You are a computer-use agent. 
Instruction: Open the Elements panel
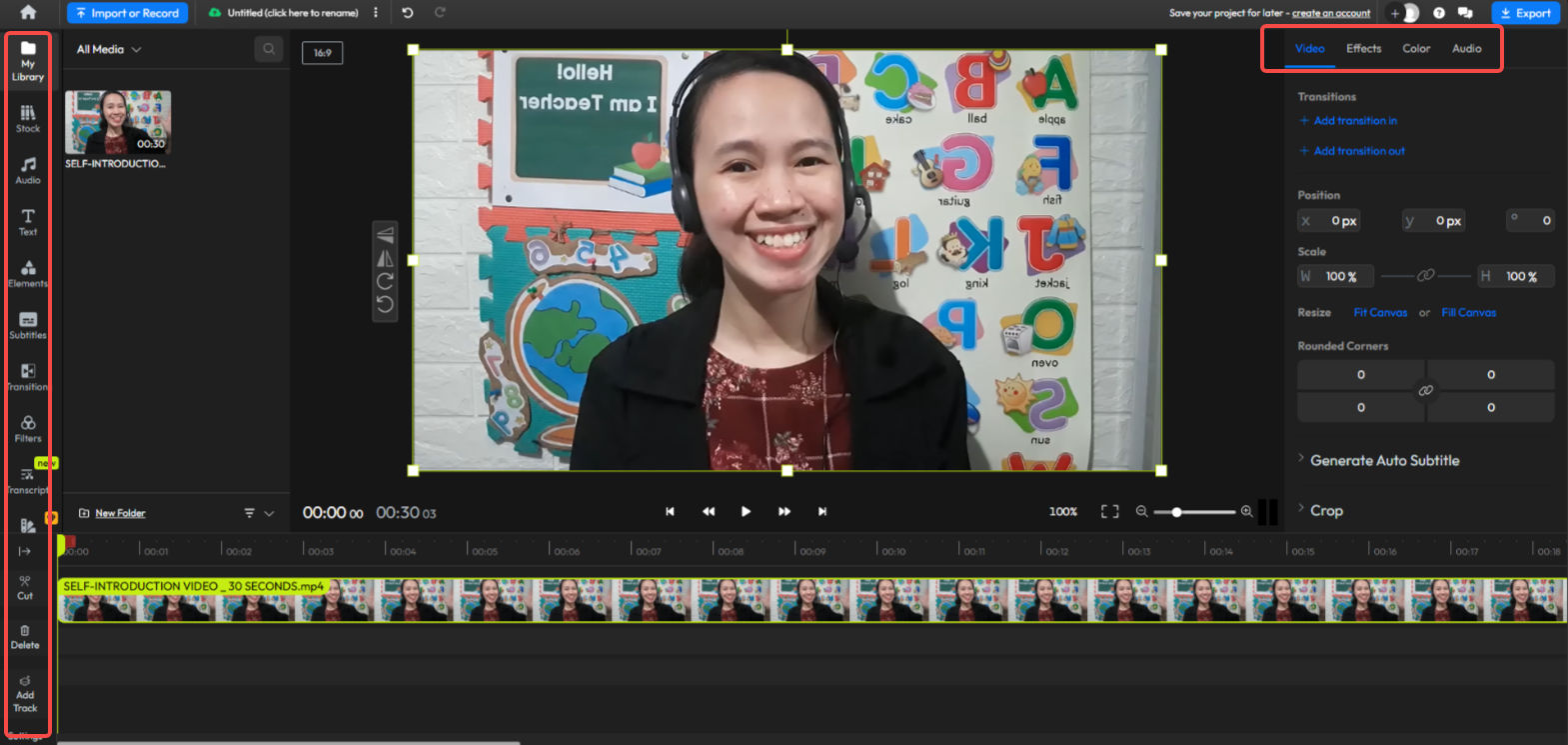[x=28, y=273]
